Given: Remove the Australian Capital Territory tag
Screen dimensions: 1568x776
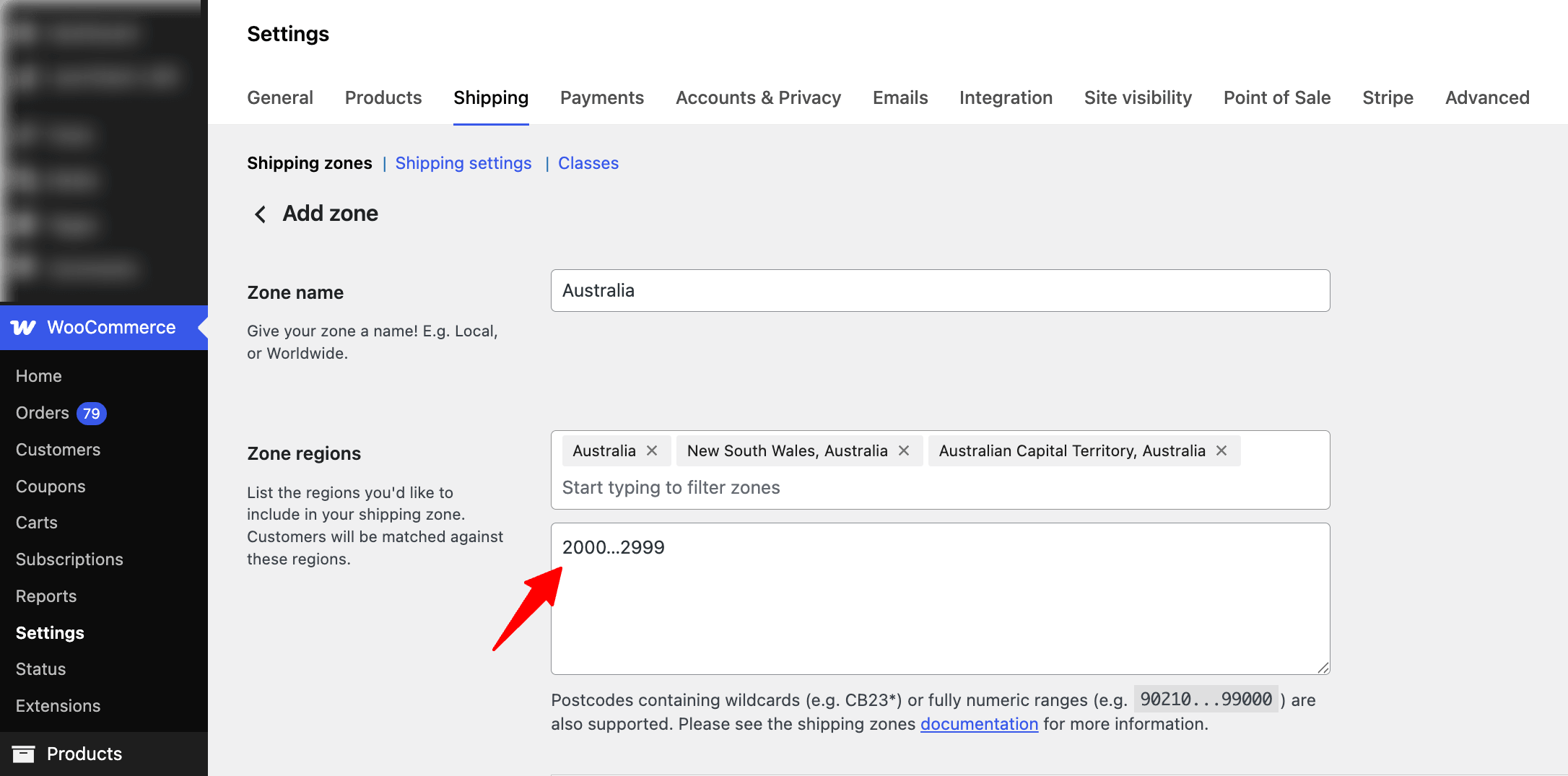Looking at the screenshot, I should [x=1221, y=450].
